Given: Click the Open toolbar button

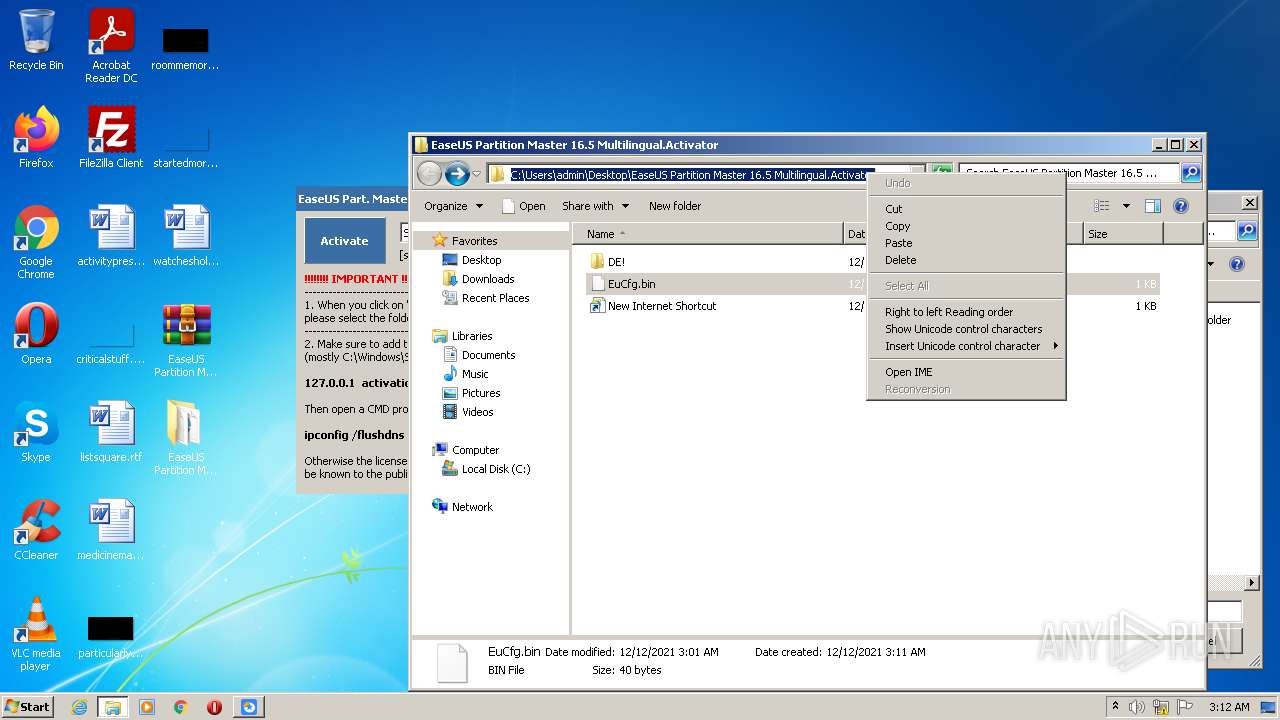Looking at the screenshot, I should [x=523, y=206].
